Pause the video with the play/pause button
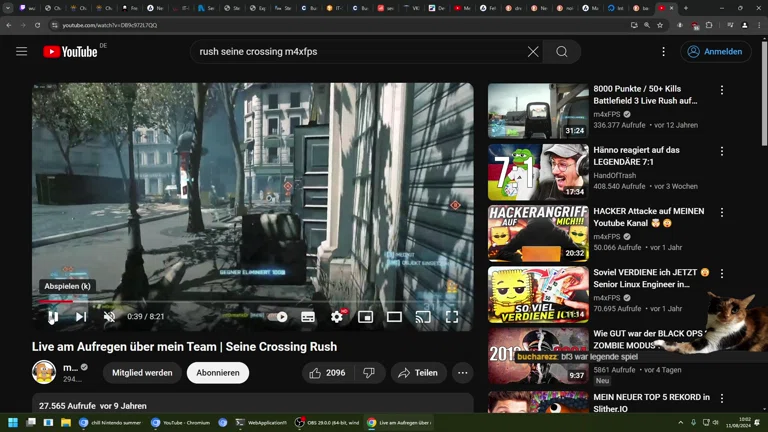 click(x=53, y=317)
